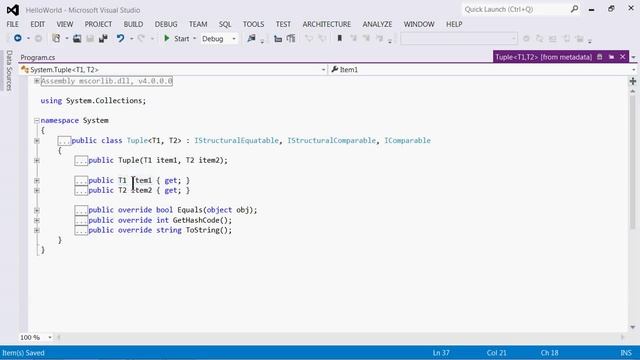Viewport: 640px width, 360px height.
Task: Expand the GetHashCode method outlining node
Action: pos(37,220)
